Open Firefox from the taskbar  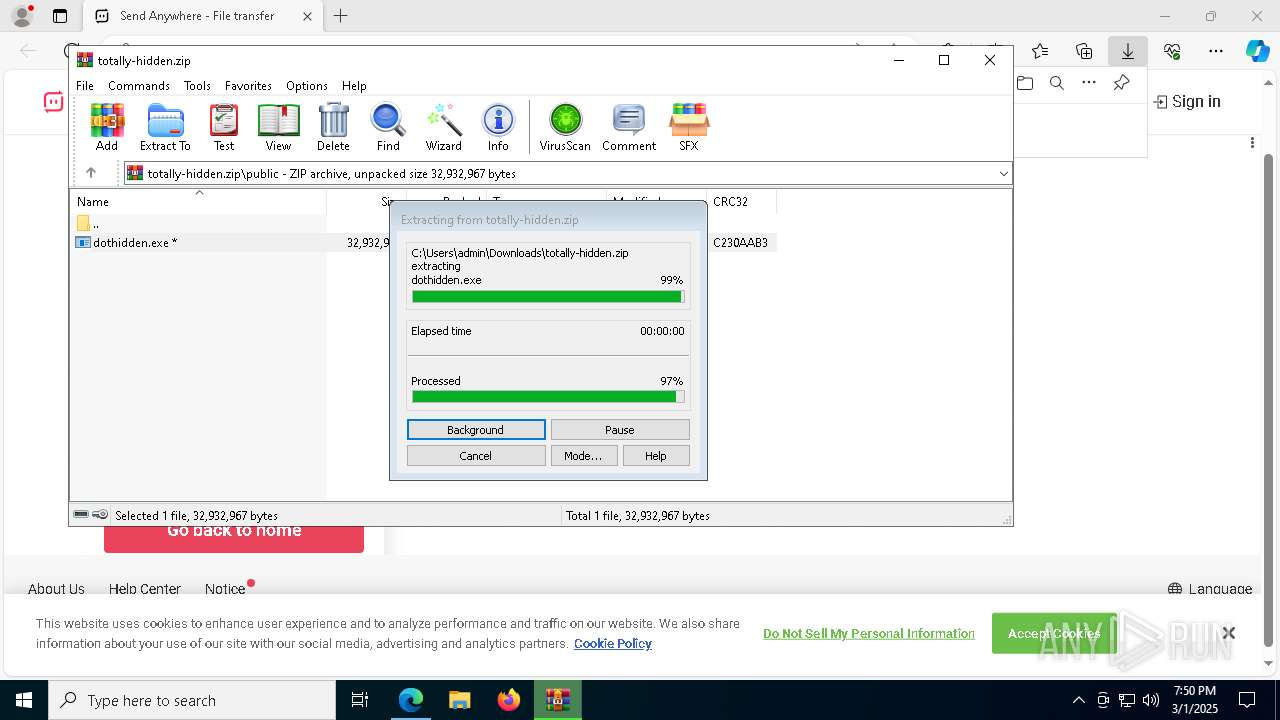tap(509, 700)
